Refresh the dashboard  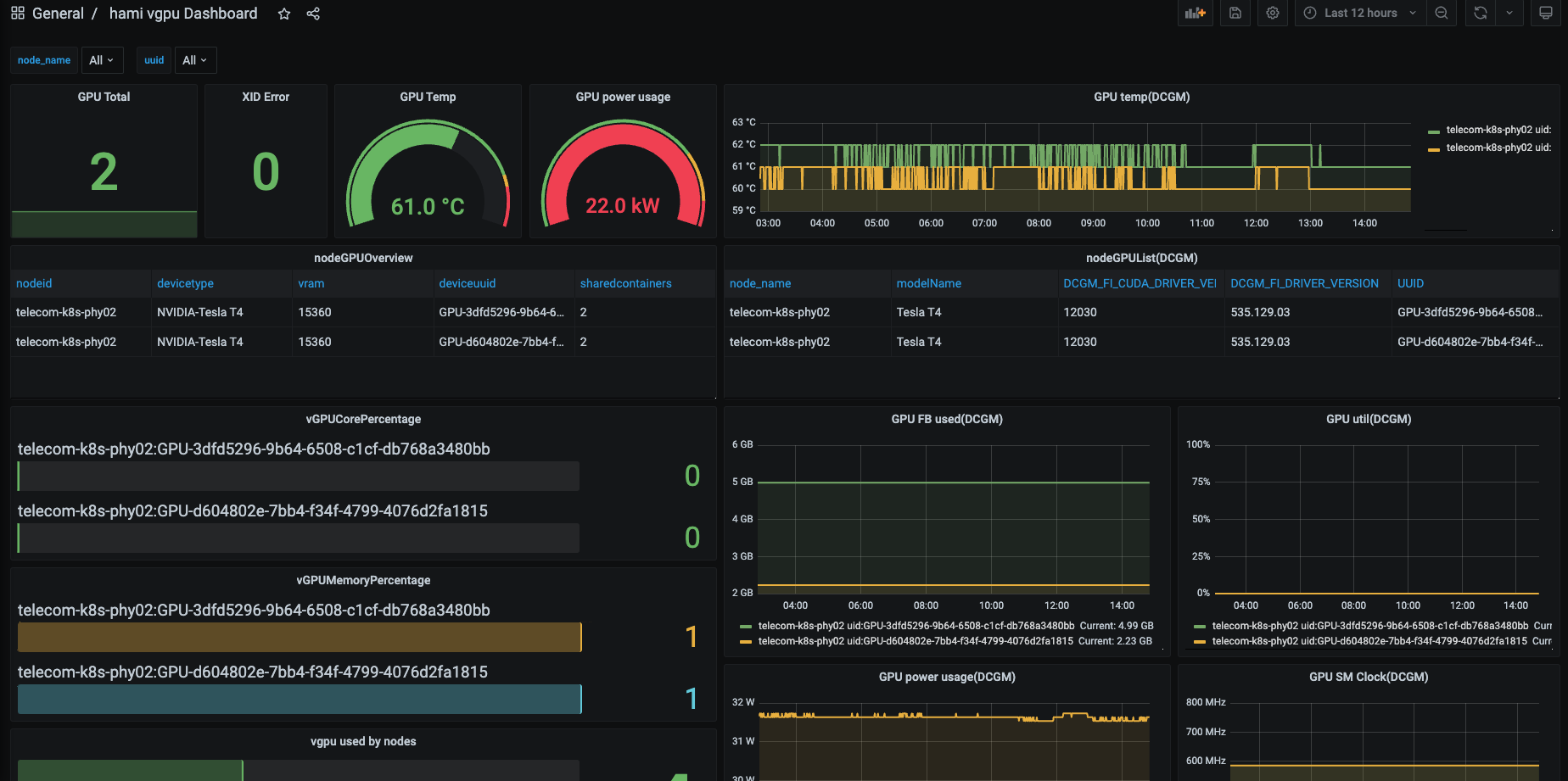coord(1481,14)
